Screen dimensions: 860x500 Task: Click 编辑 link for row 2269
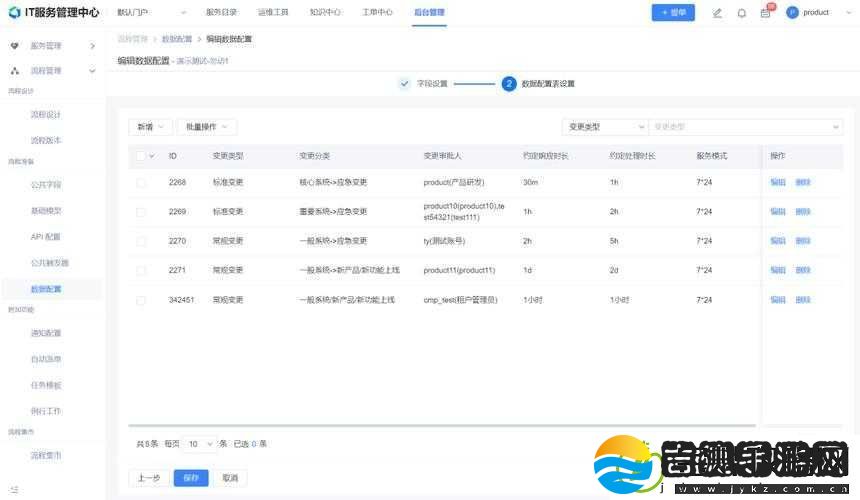(778, 212)
